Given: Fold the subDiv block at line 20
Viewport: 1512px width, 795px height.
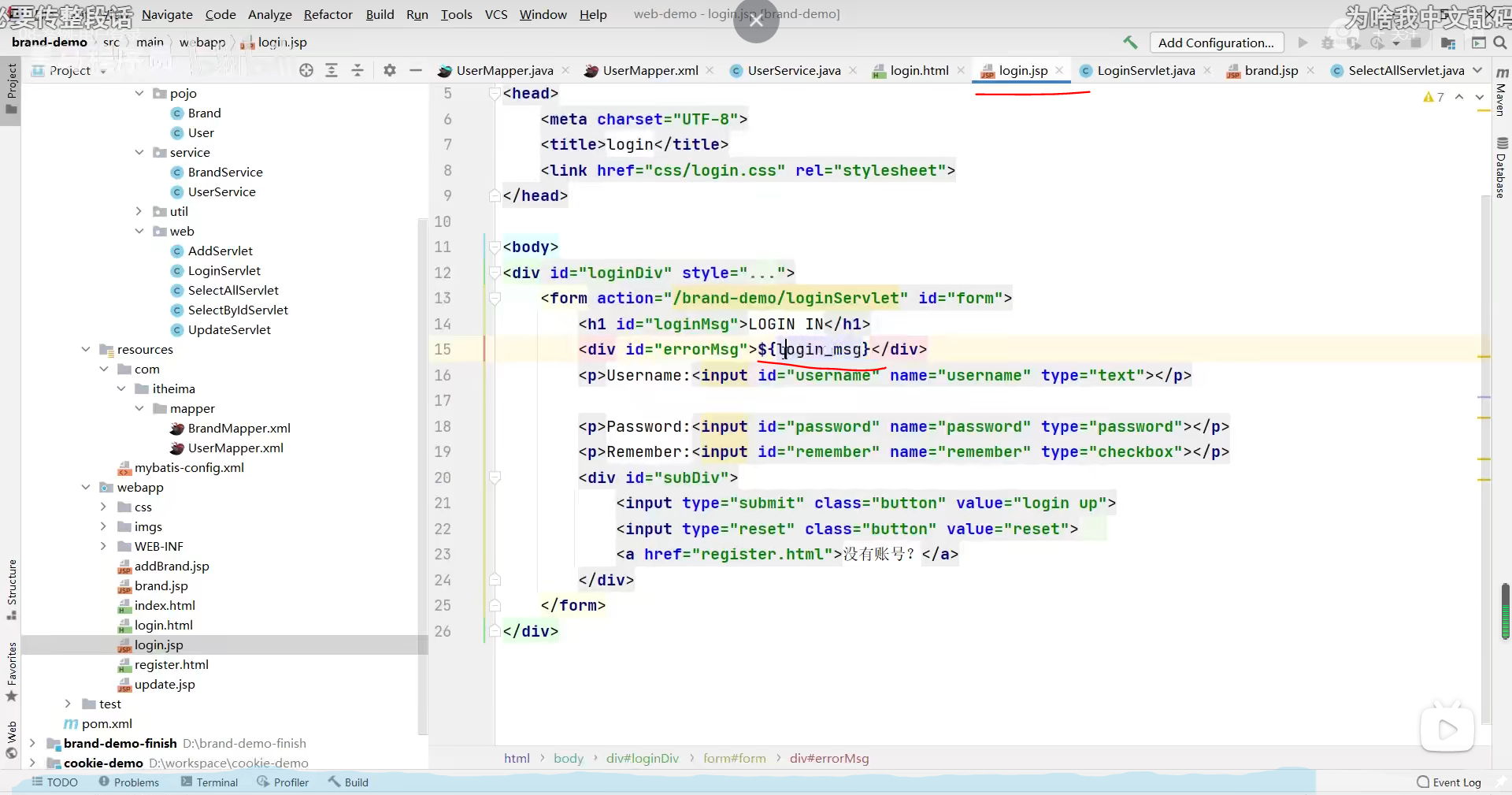Looking at the screenshot, I should tap(495, 477).
